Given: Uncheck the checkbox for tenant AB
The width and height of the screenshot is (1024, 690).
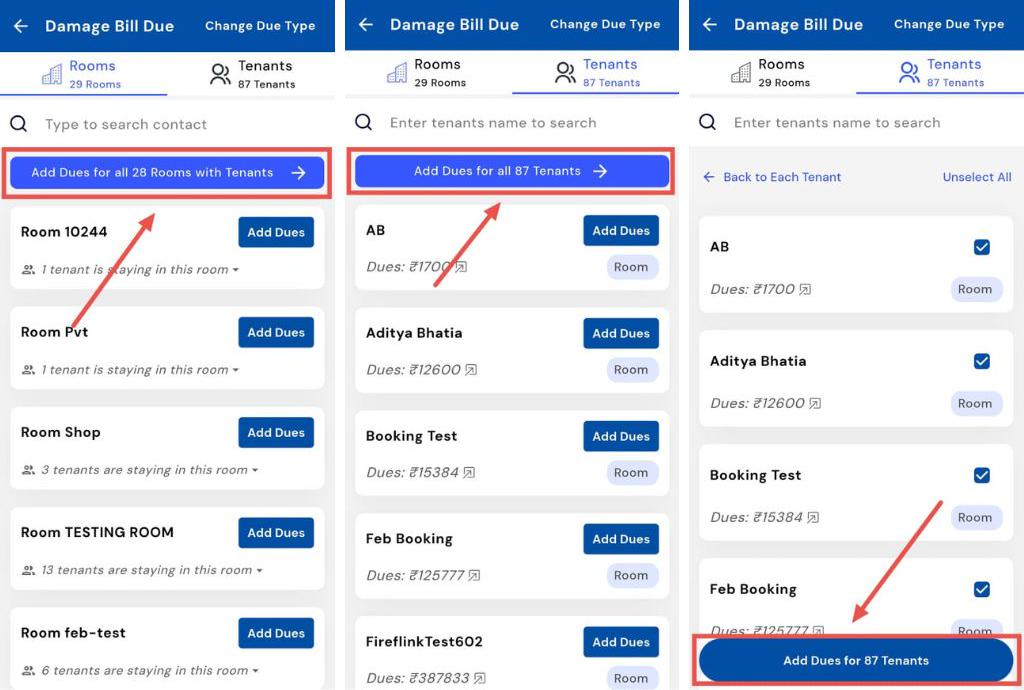Looking at the screenshot, I should click(x=981, y=247).
